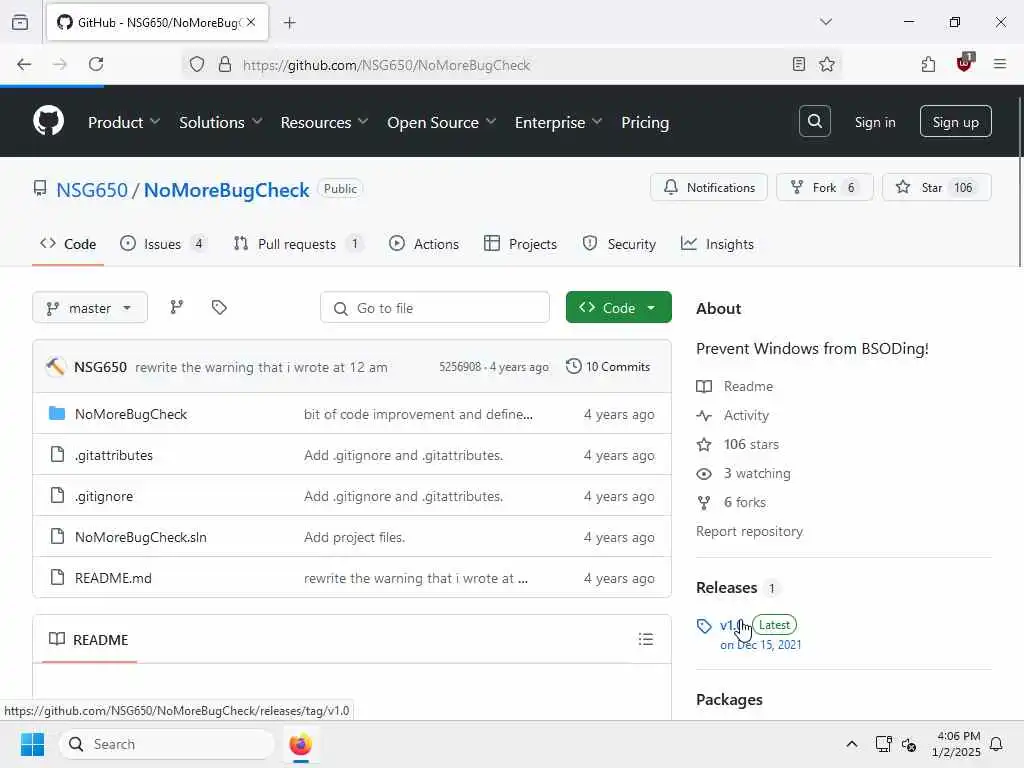Click taskbar Search box
Image resolution: width=1024 pixels, height=768 pixels.
click(x=167, y=744)
